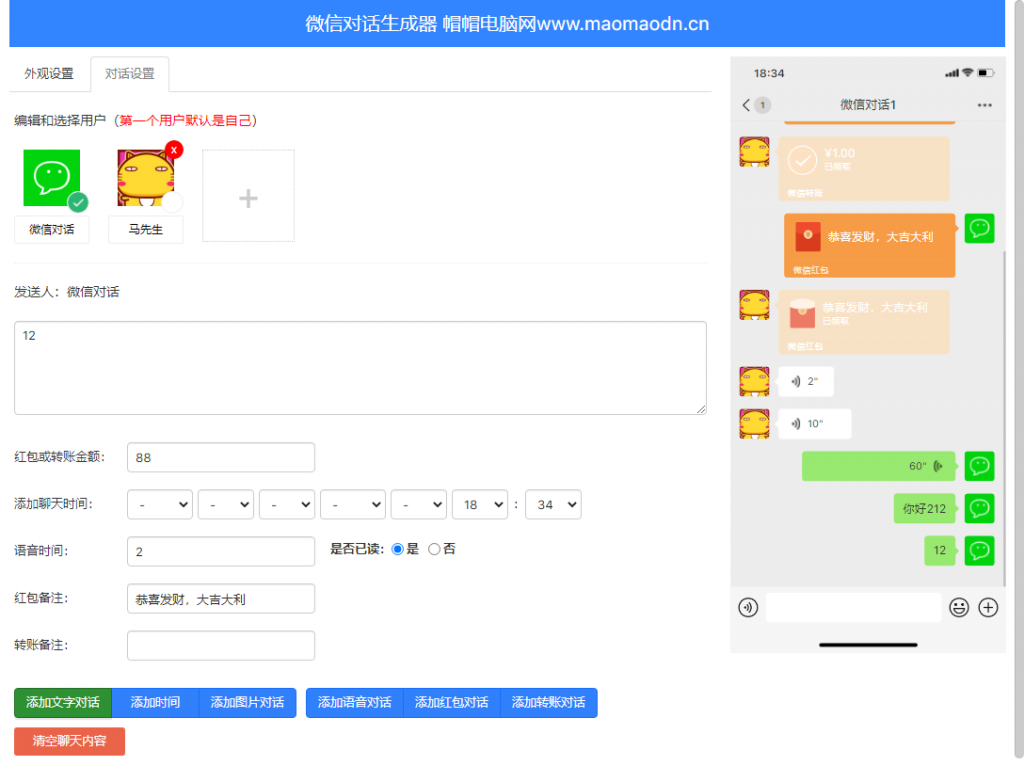Image resolution: width=1024 pixels, height=766 pixels.
Task: Click the 红包或转账金额 input field
Action: (x=221, y=457)
